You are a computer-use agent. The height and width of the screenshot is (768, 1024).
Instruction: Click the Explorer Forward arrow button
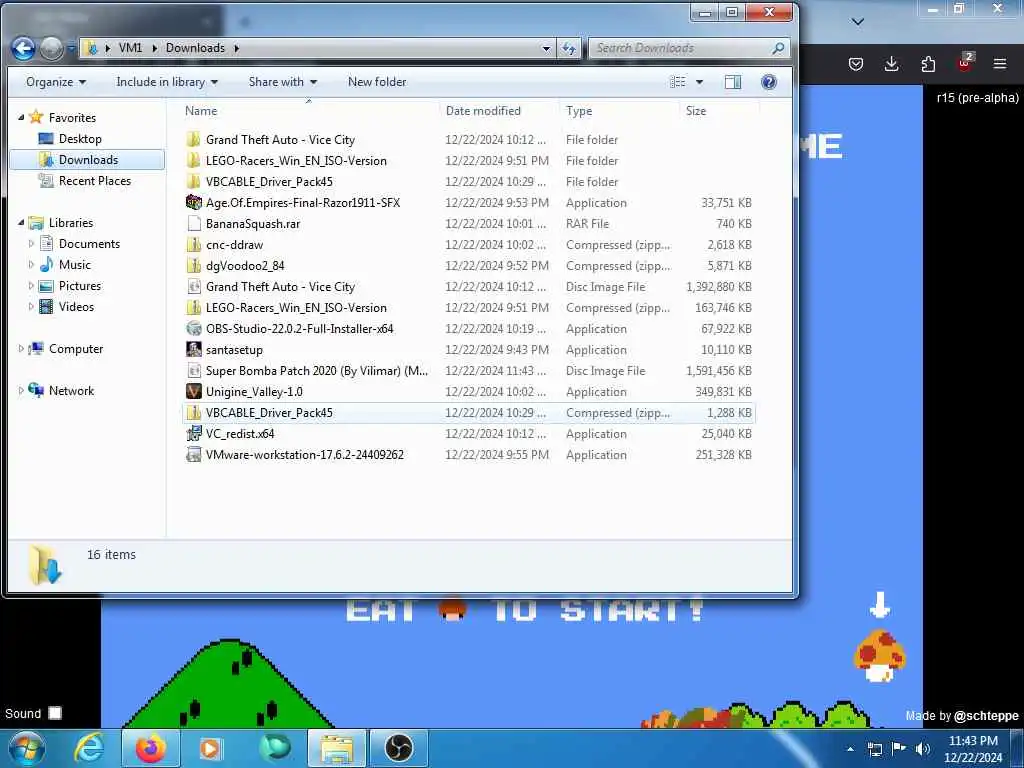point(52,48)
